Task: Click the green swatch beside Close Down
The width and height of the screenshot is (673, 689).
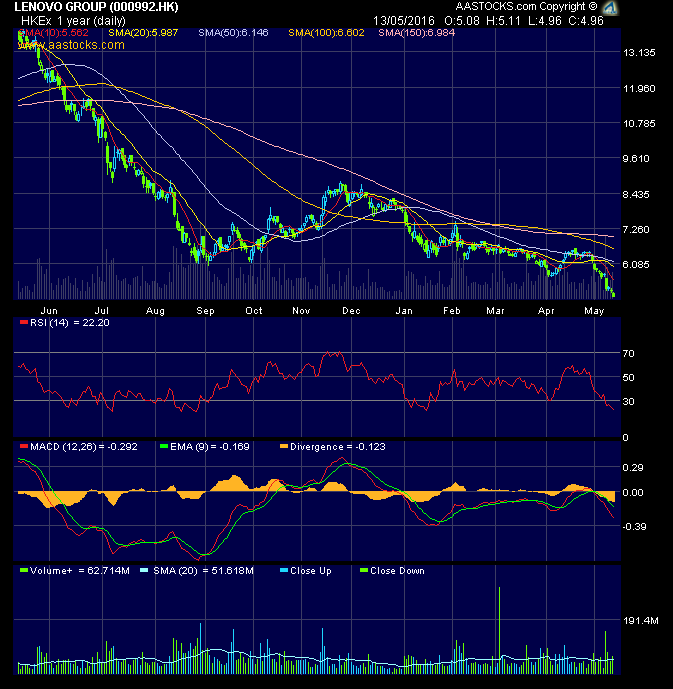Action: tap(364, 570)
